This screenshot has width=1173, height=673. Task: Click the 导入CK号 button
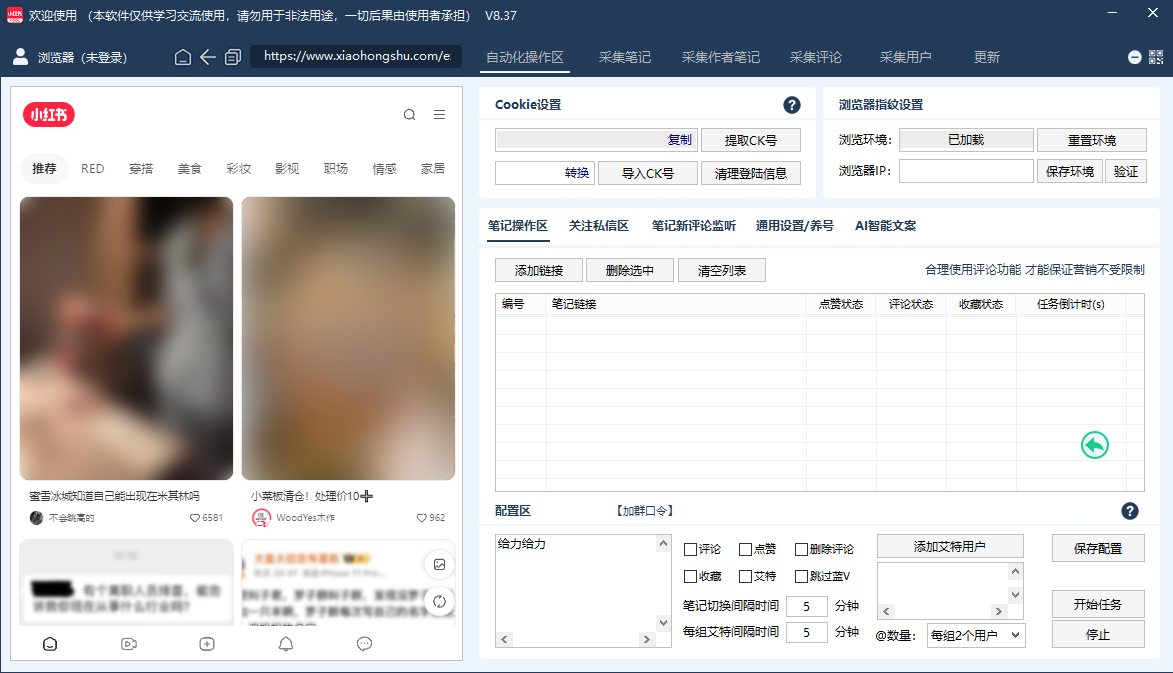pyautogui.click(x=648, y=173)
